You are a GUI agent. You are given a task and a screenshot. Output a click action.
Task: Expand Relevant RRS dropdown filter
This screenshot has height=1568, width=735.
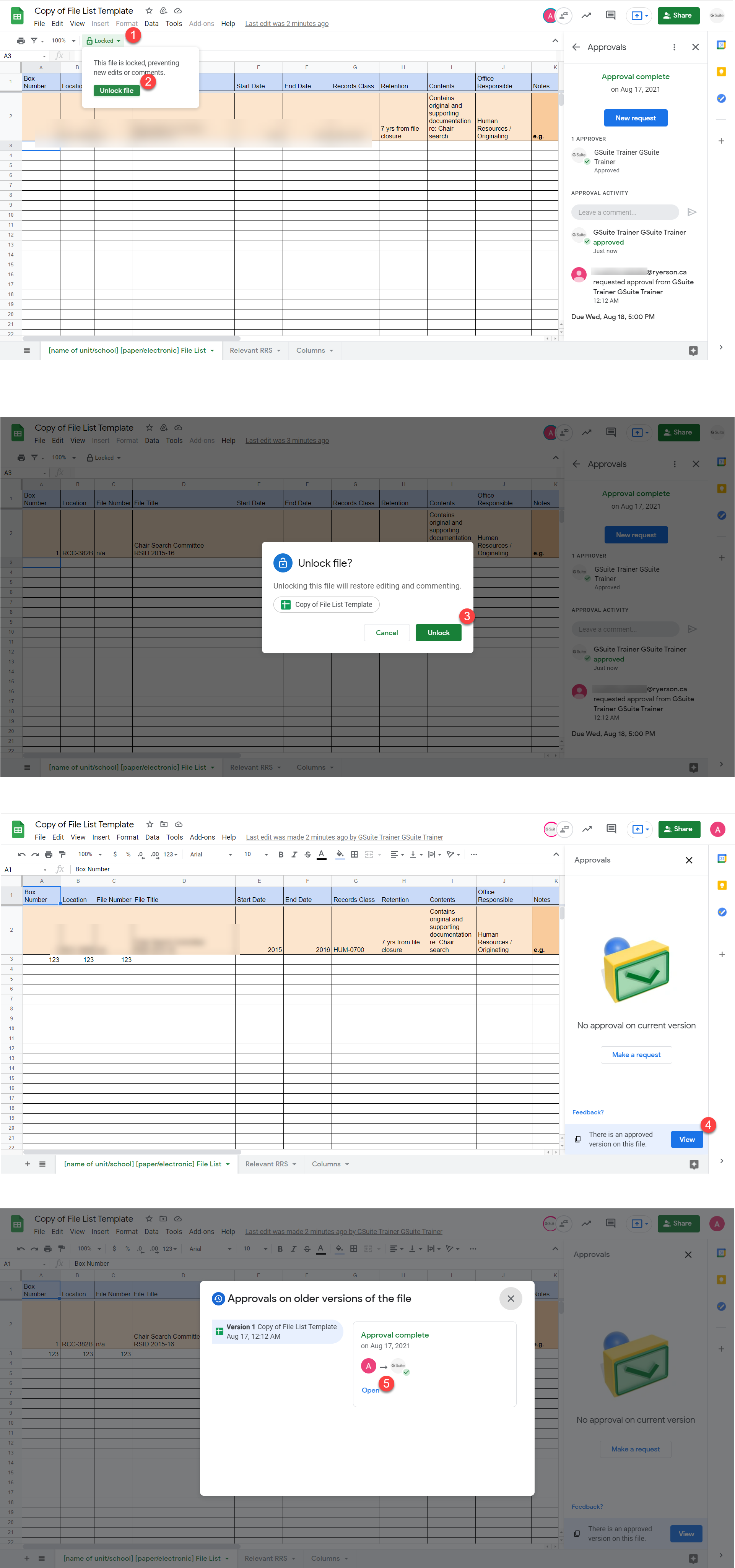253,351
